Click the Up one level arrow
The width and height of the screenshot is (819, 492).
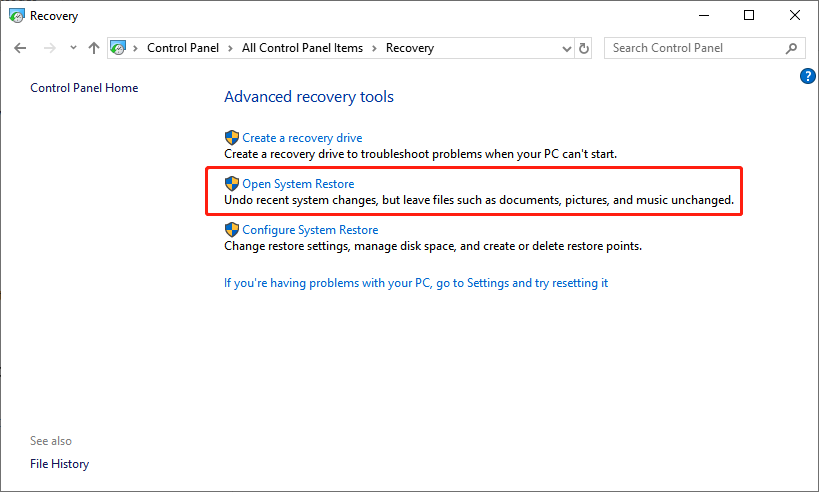[x=94, y=48]
